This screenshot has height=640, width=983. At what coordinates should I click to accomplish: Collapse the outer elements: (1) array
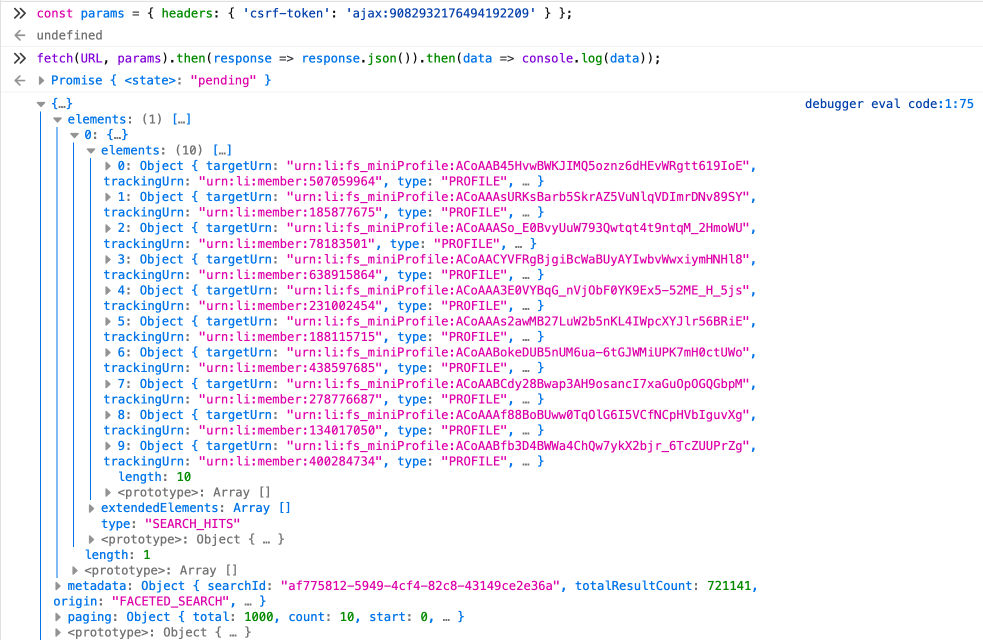click(58, 119)
